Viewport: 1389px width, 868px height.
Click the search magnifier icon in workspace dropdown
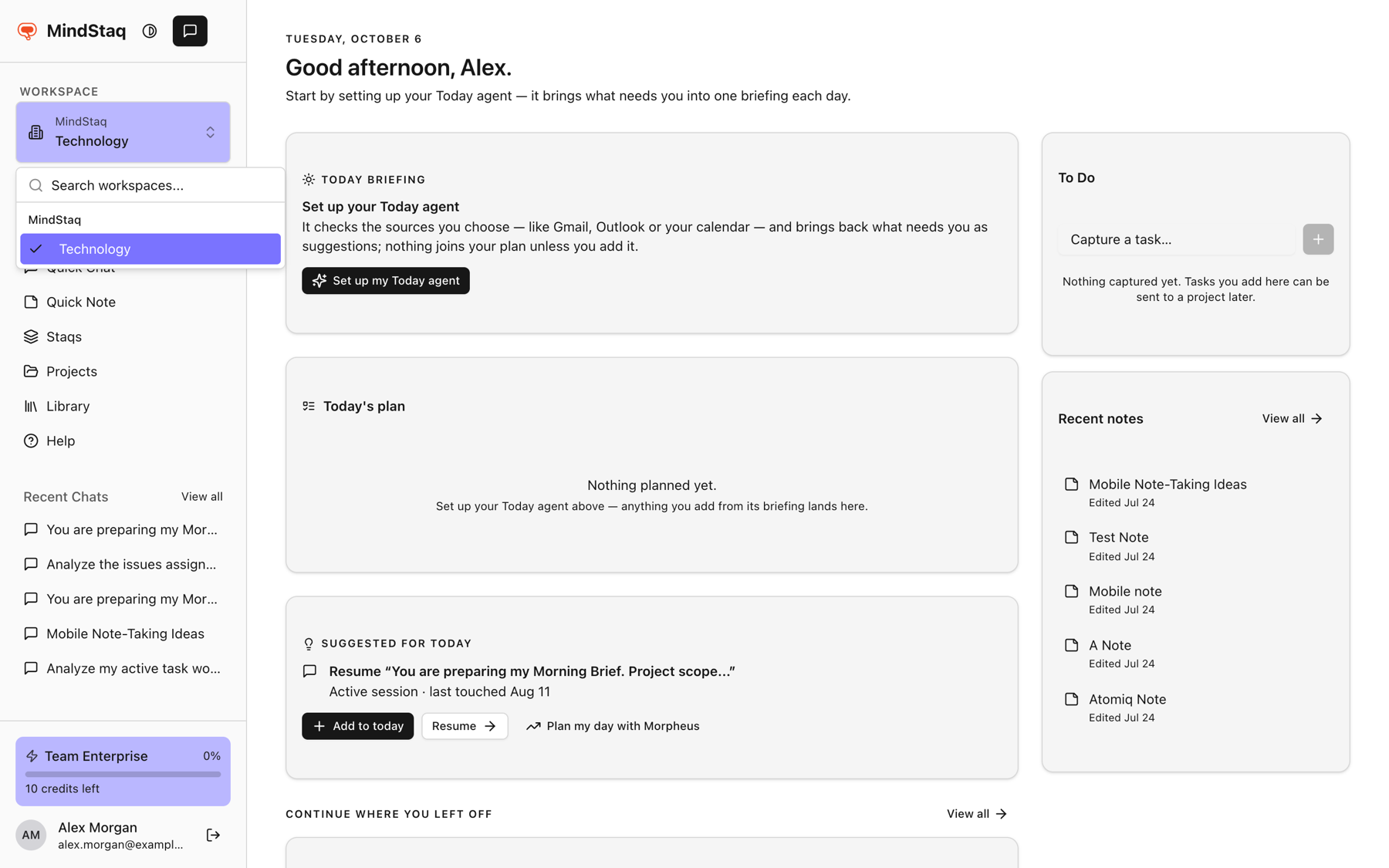click(x=35, y=185)
